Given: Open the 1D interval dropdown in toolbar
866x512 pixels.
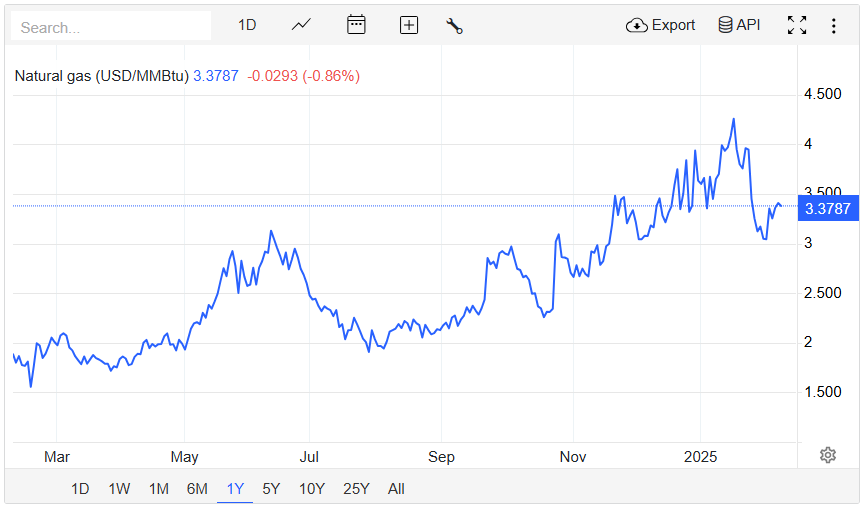Looking at the screenshot, I should pyautogui.click(x=247, y=25).
